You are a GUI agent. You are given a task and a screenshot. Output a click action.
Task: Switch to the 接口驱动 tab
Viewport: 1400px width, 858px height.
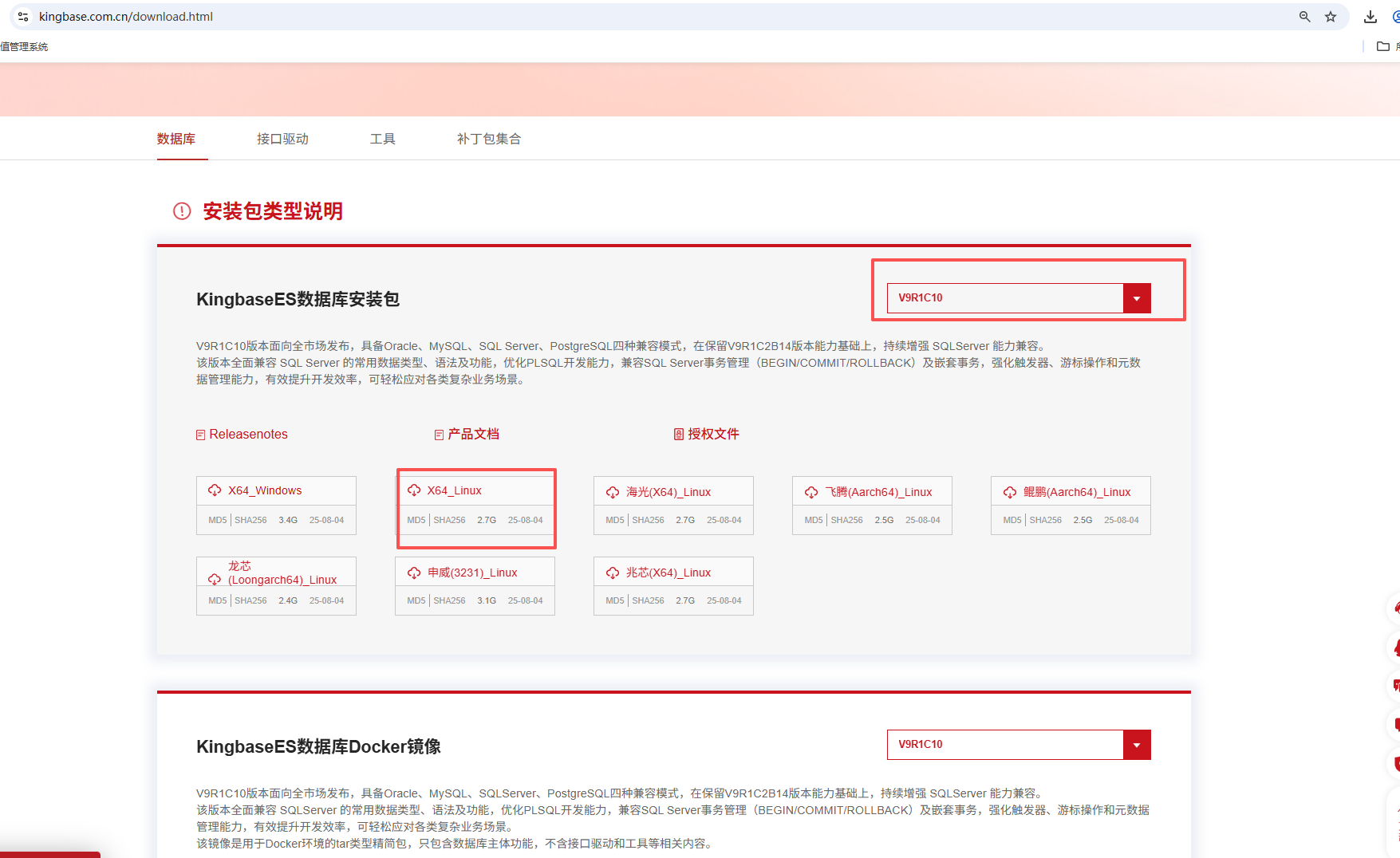[282, 139]
